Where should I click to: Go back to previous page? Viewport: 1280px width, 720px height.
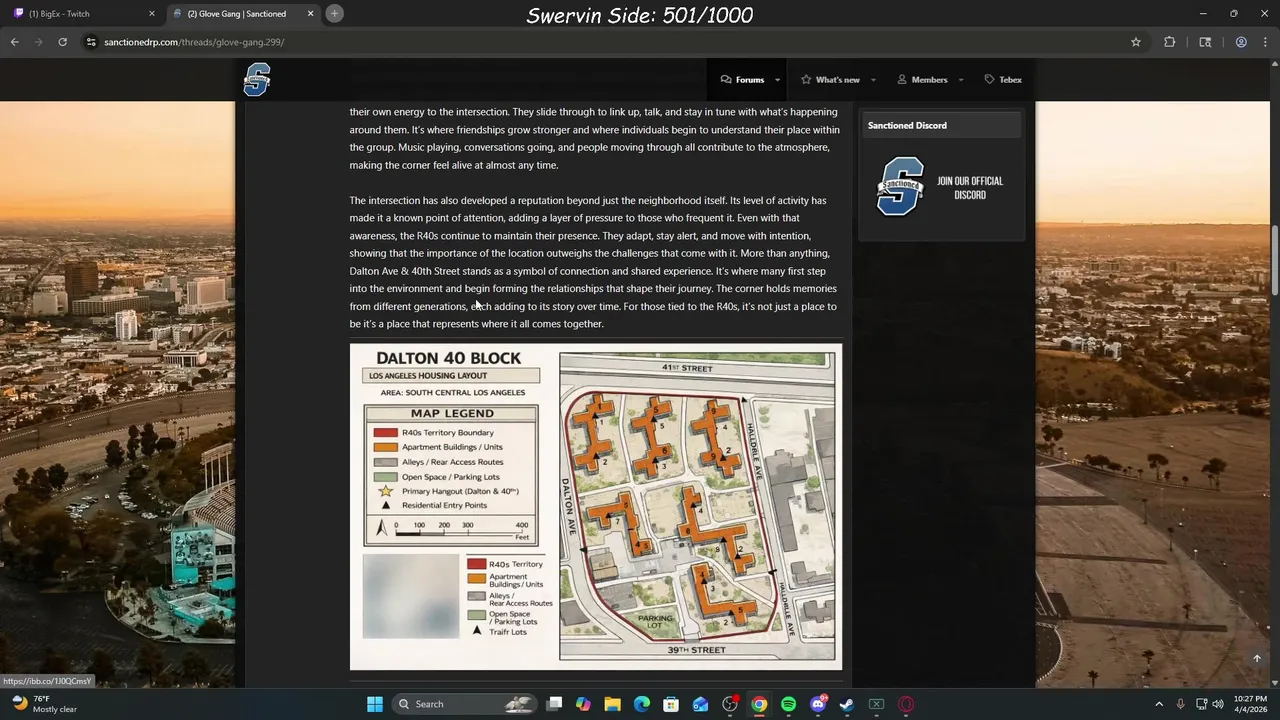[14, 42]
